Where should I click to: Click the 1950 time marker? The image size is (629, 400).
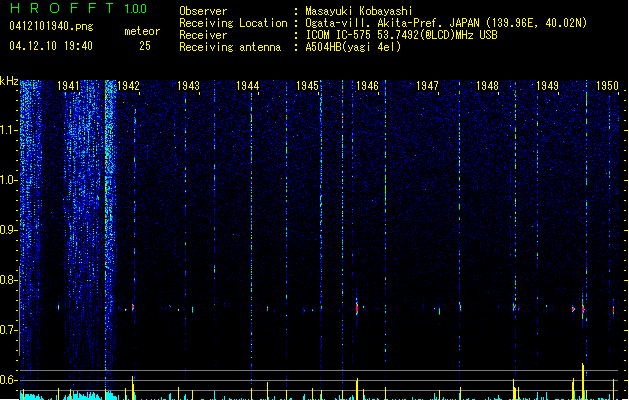(x=607, y=86)
